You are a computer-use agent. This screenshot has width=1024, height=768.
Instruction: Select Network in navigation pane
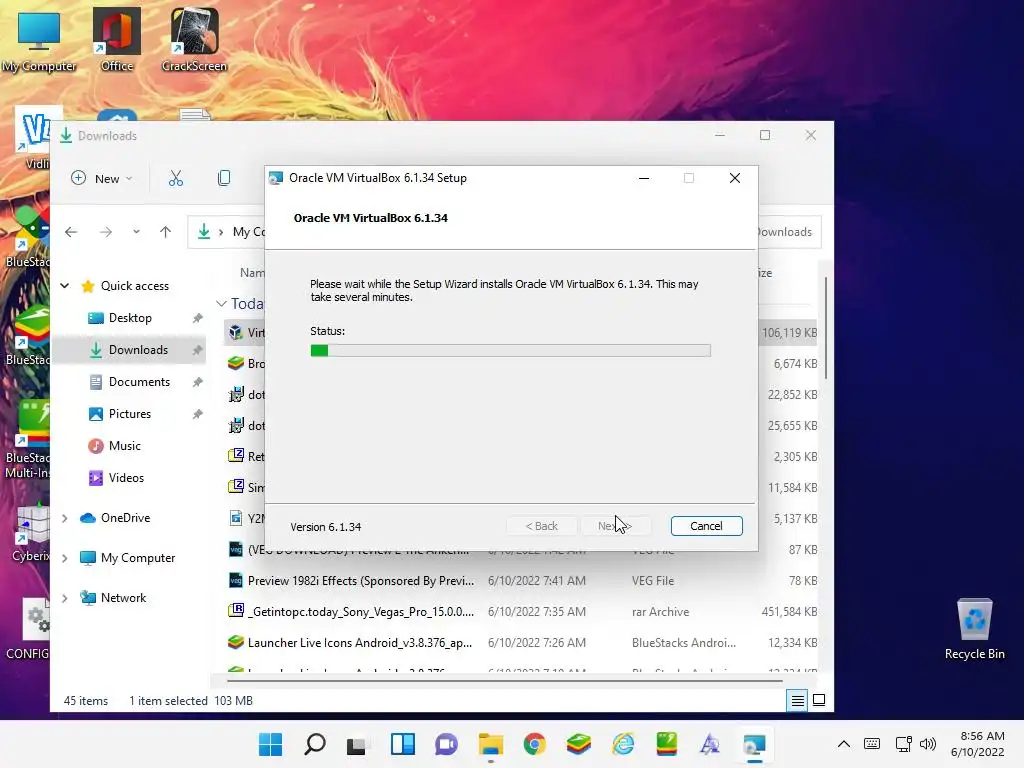tap(123, 598)
